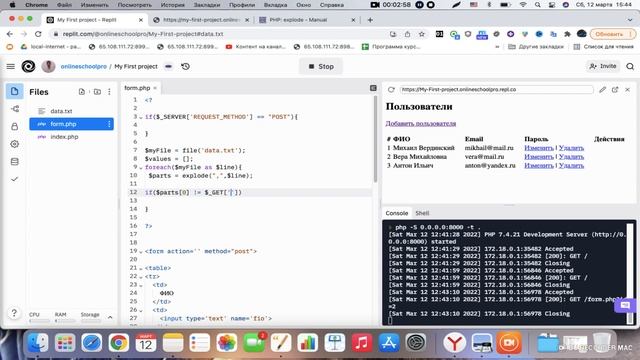Click Удалить for Вера Михайловна
This screenshot has height=360, width=640.
(571, 157)
